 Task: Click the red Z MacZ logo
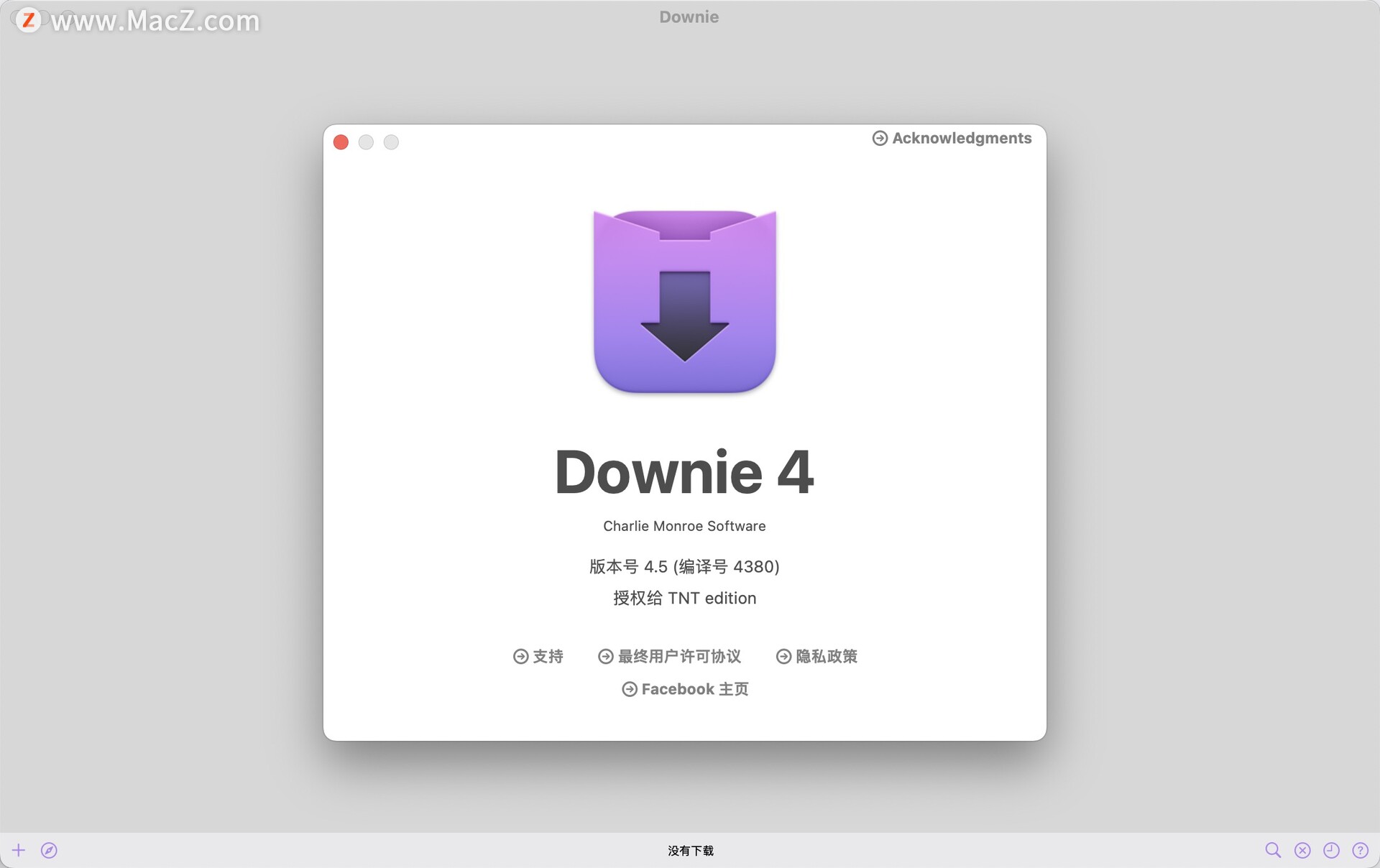click(x=28, y=19)
